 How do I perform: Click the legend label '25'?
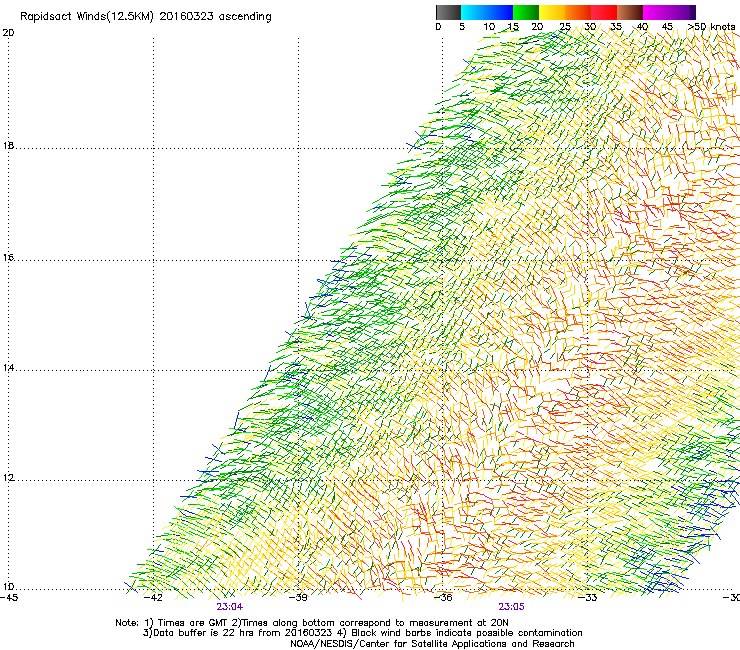click(x=564, y=27)
